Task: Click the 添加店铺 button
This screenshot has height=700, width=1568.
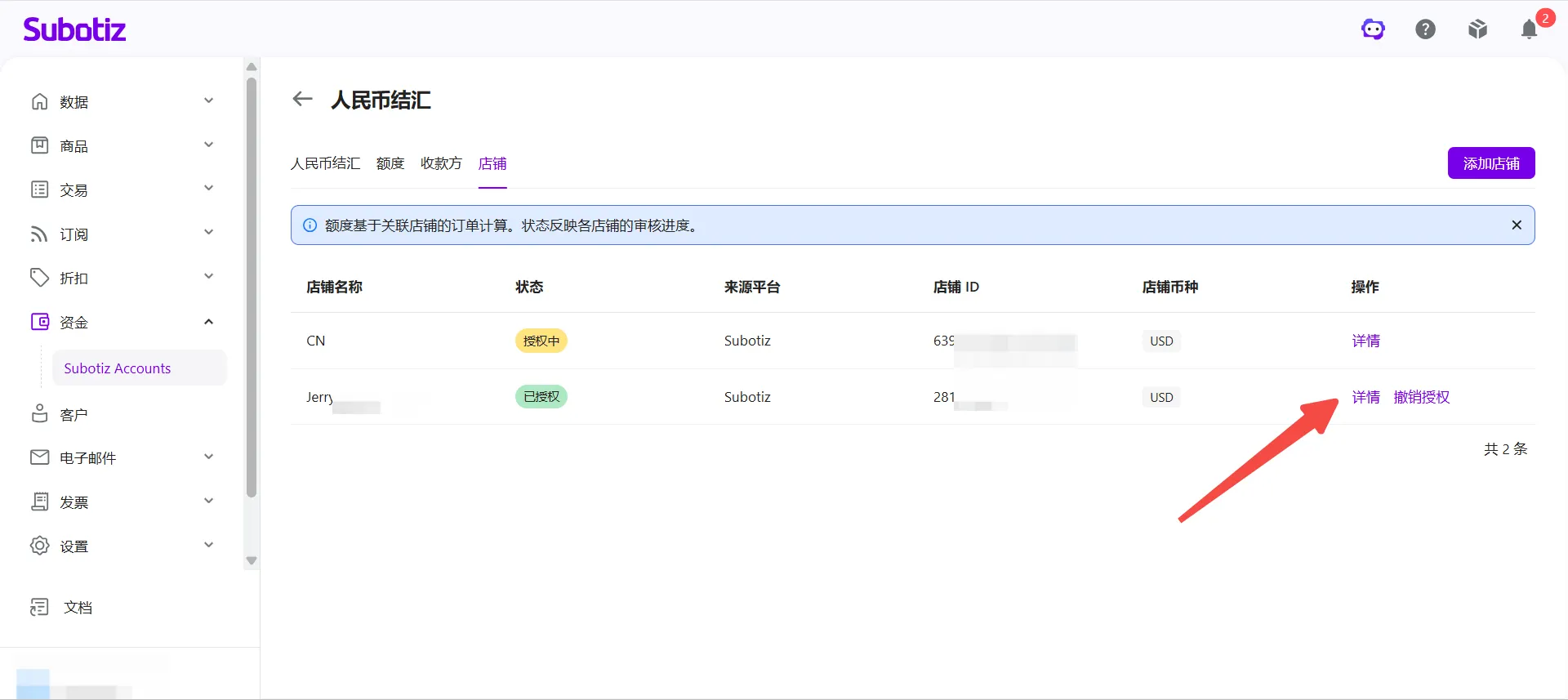Action: pos(1491,163)
